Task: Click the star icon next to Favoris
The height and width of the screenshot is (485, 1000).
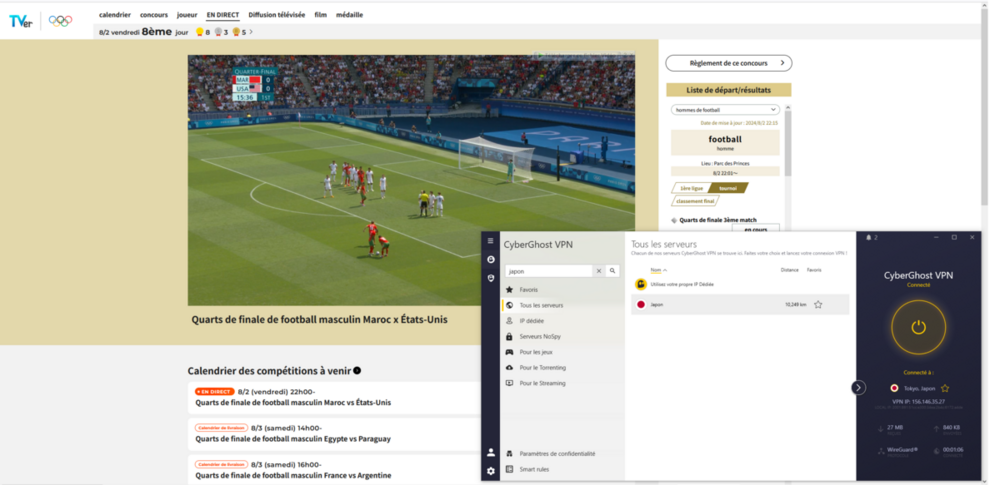Action: pos(509,290)
